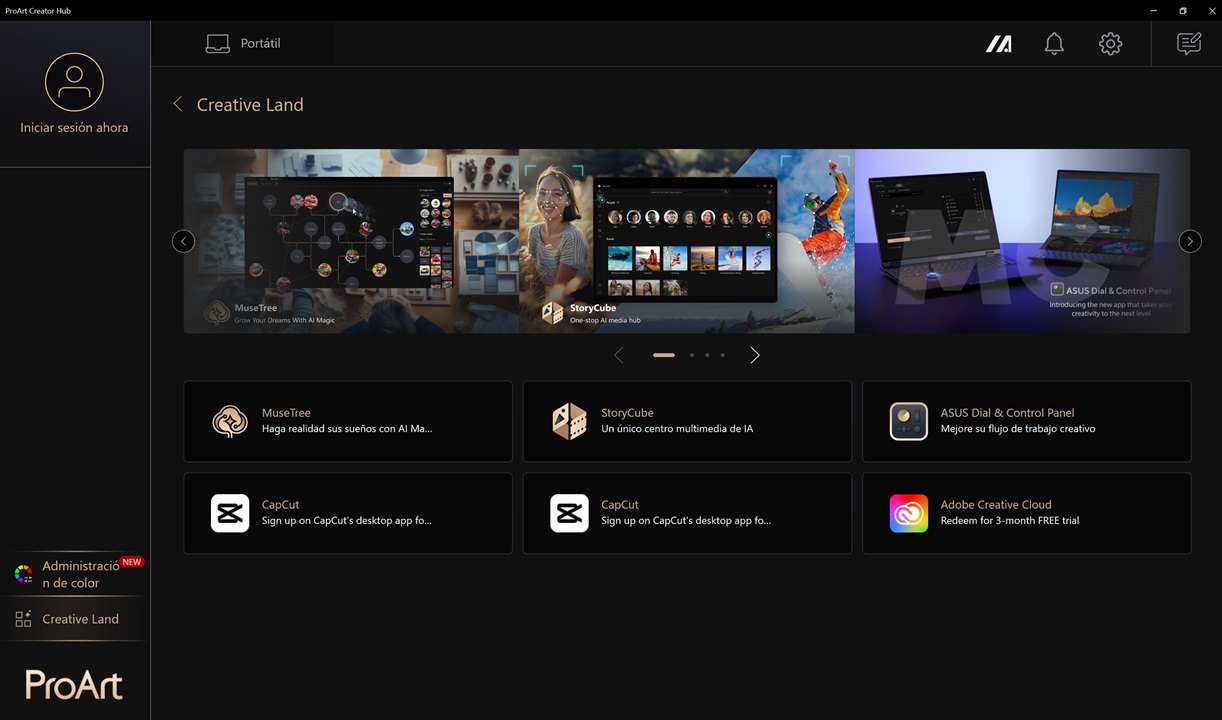This screenshot has width=1222, height=720.
Task: Open the notifications bell
Action: pos(1054,44)
